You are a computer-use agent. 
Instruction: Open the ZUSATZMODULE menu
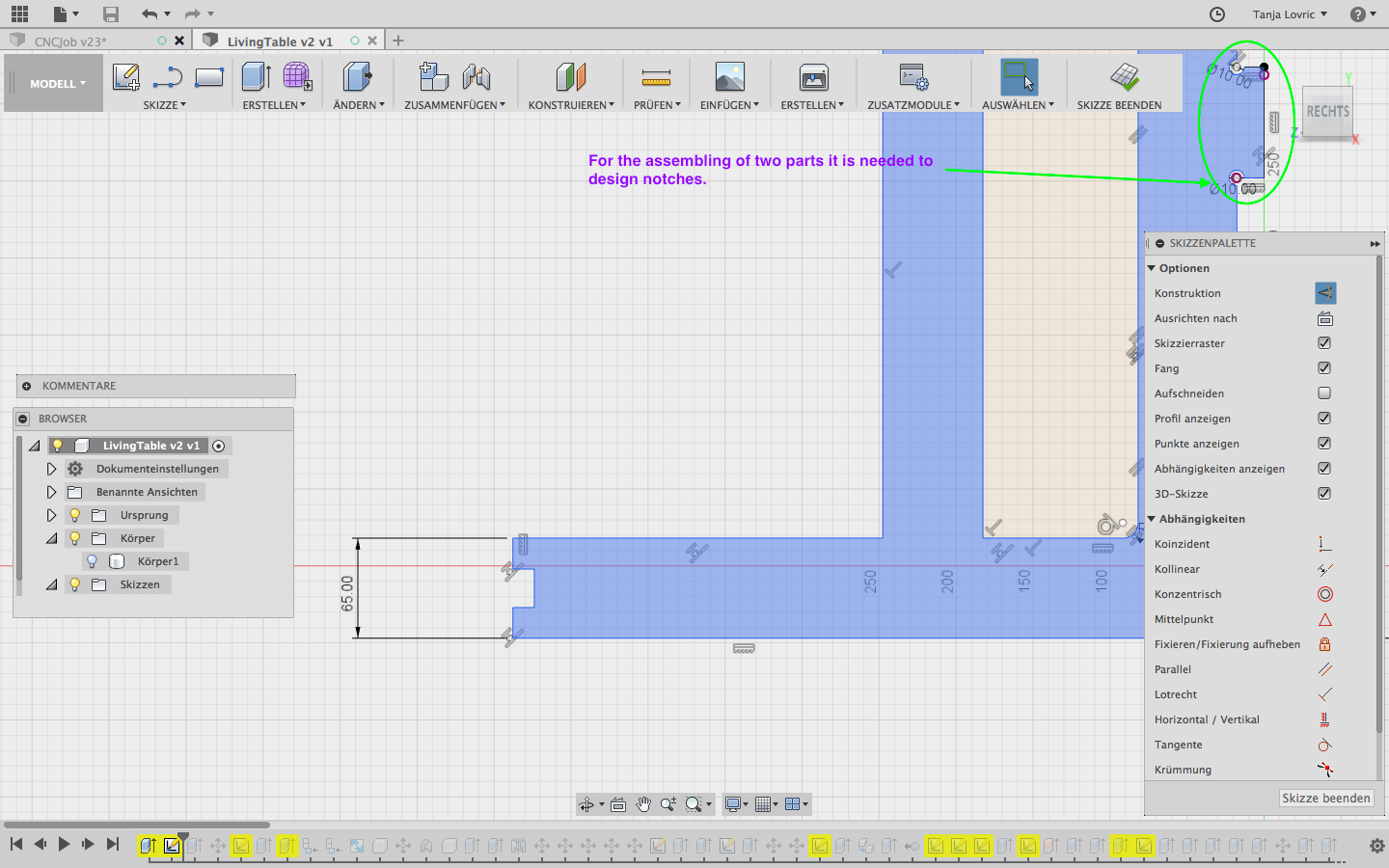click(x=913, y=105)
